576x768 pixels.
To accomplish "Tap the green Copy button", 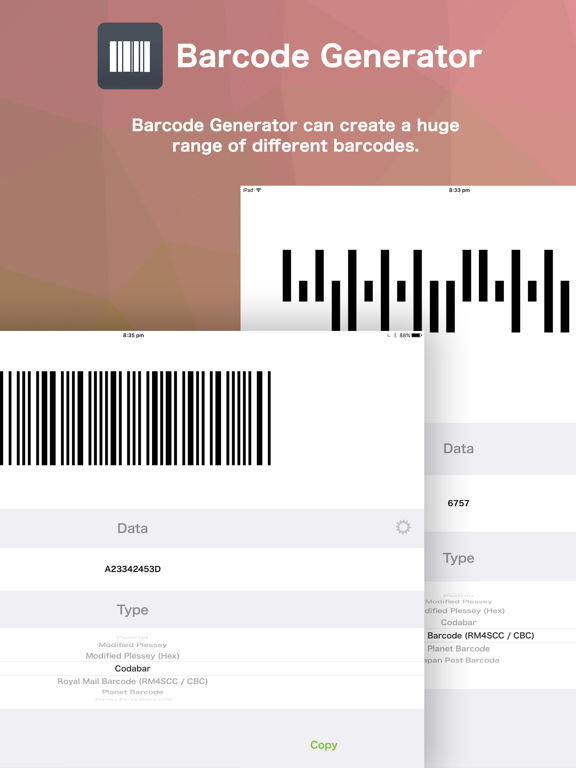I will pyautogui.click(x=324, y=745).
